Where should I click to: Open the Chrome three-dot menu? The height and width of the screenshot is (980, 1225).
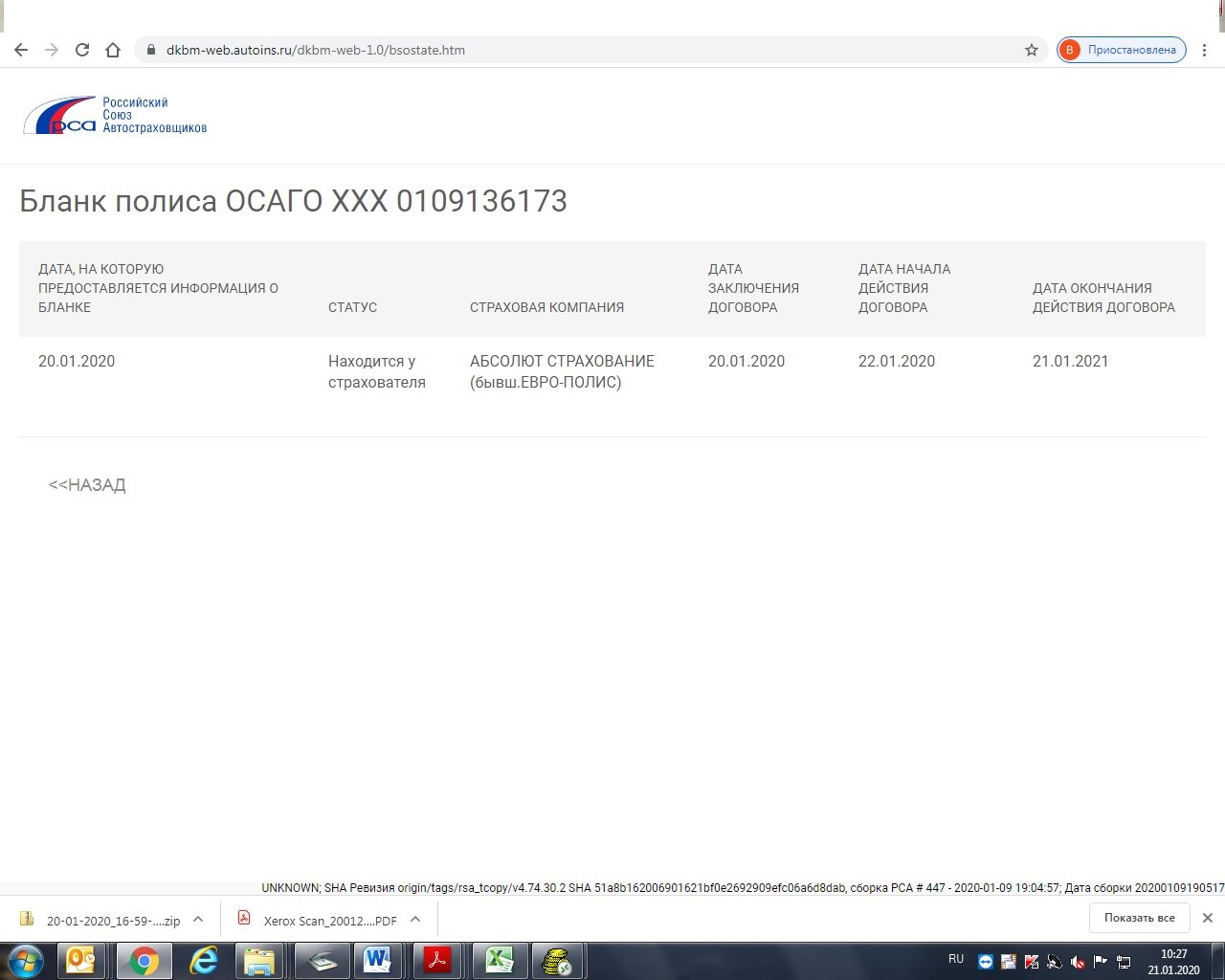pos(1204,50)
